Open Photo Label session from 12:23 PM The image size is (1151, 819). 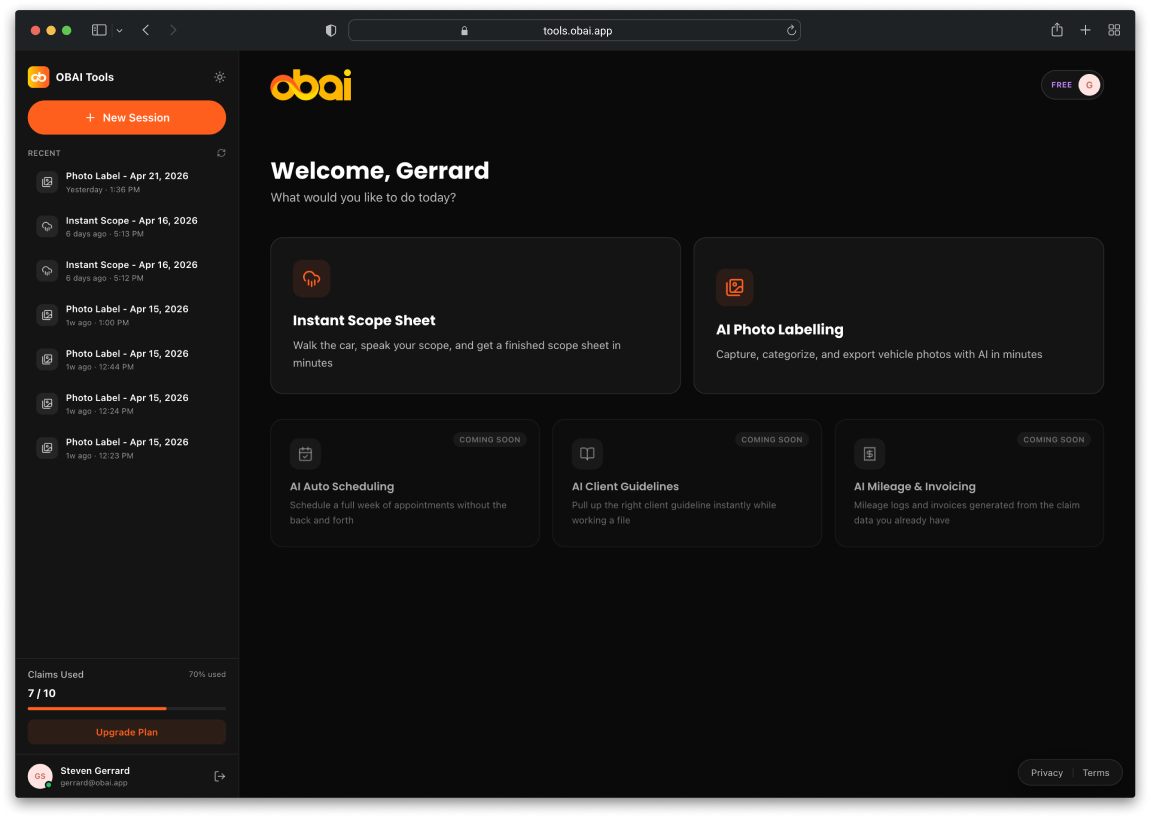pyautogui.click(x=127, y=448)
